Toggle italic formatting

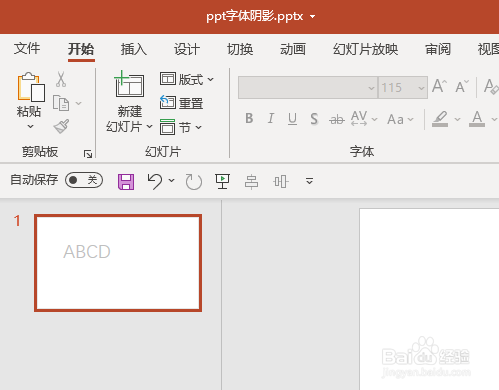[x=271, y=118]
